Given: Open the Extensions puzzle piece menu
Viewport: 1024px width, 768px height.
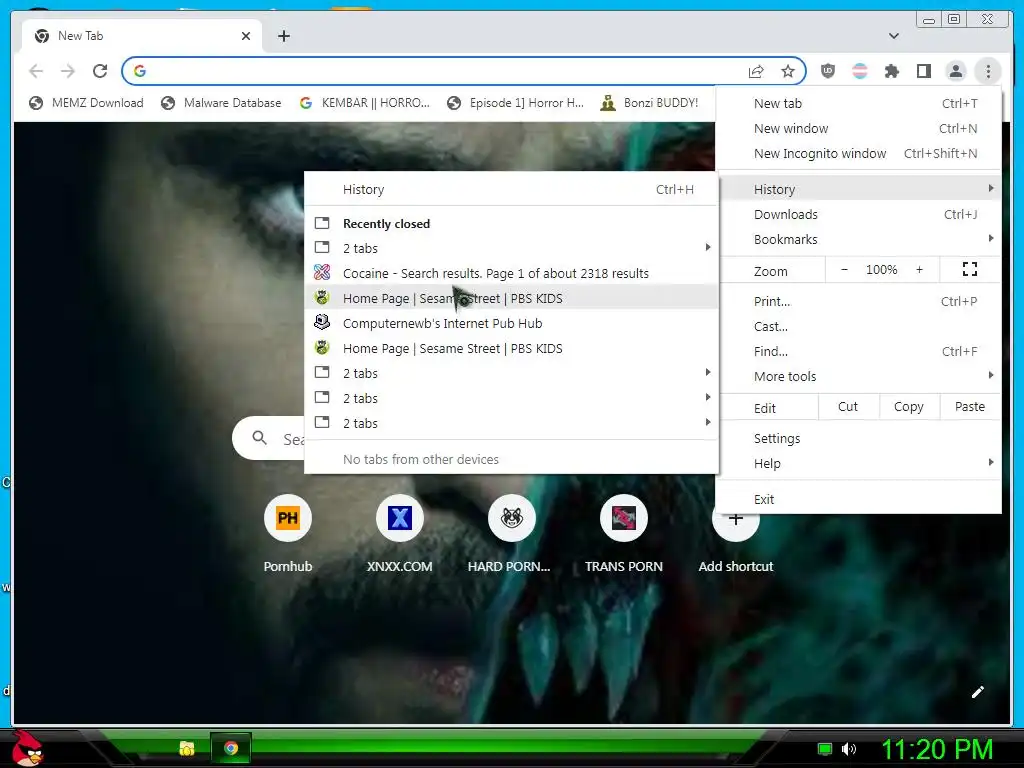Looking at the screenshot, I should pos(891,71).
